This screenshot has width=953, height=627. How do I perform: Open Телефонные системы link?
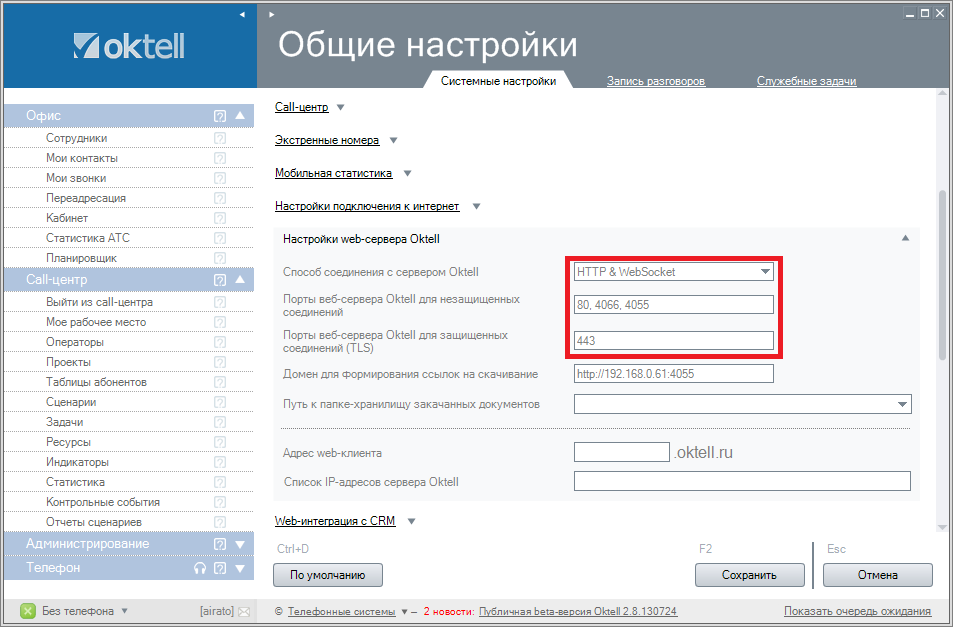coord(342,612)
